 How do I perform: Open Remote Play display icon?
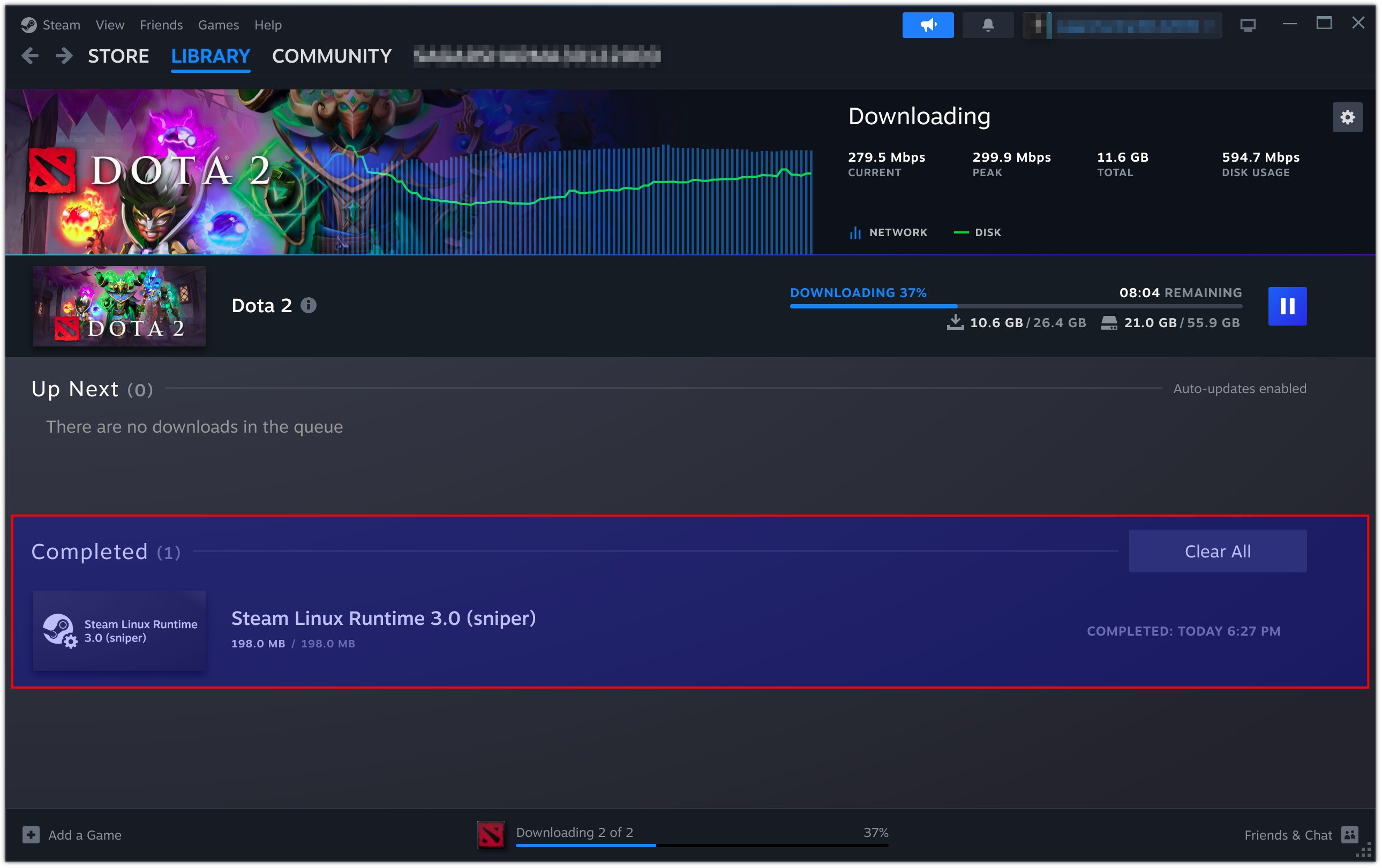1248,25
